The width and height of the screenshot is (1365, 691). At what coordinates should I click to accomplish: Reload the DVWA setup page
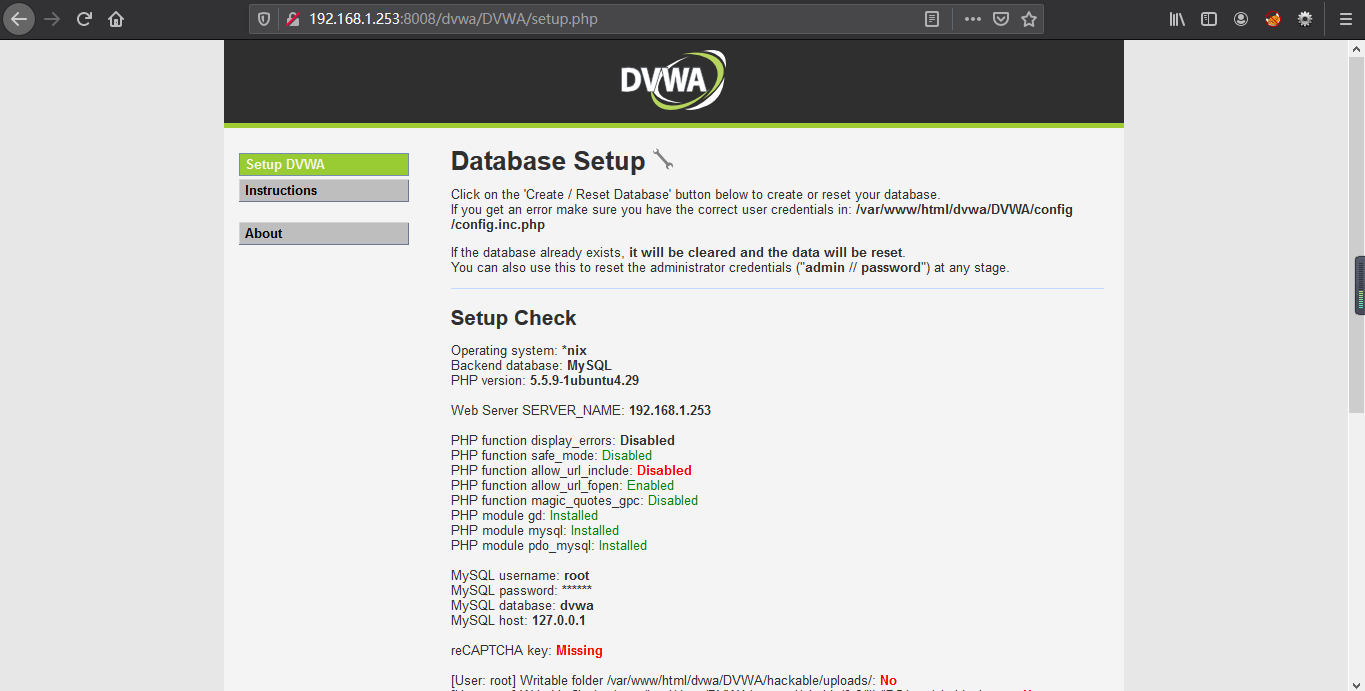point(83,18)
